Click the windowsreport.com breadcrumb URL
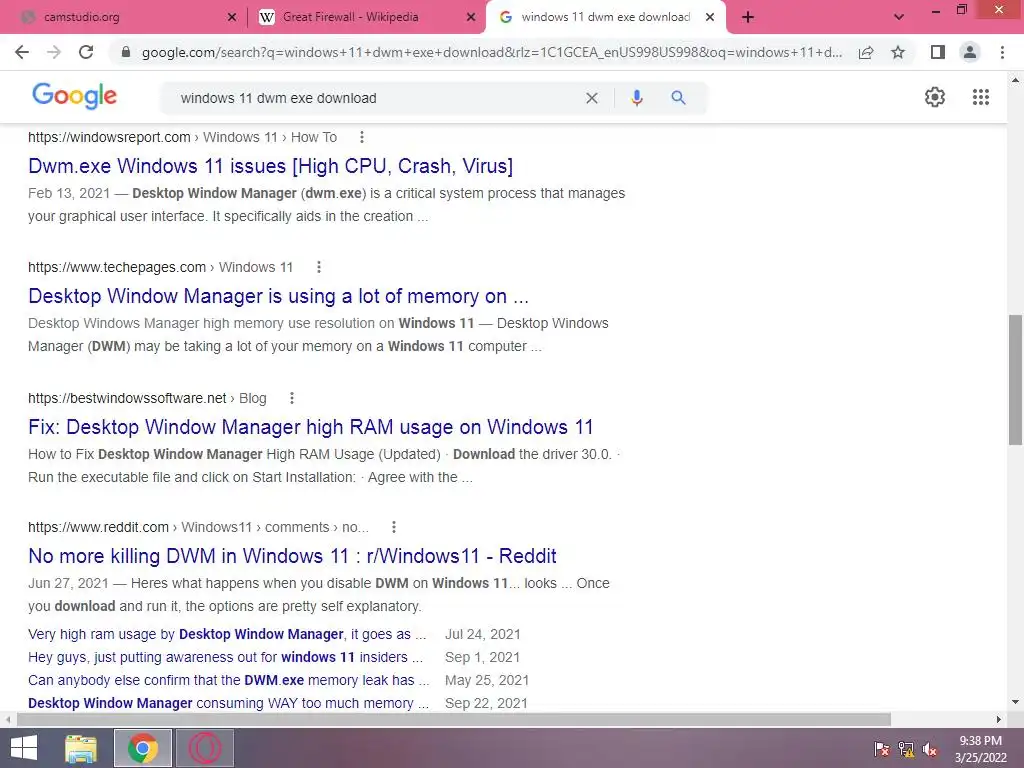The width and height of the screenshot is (1024, 768). [x=182, y=137]
